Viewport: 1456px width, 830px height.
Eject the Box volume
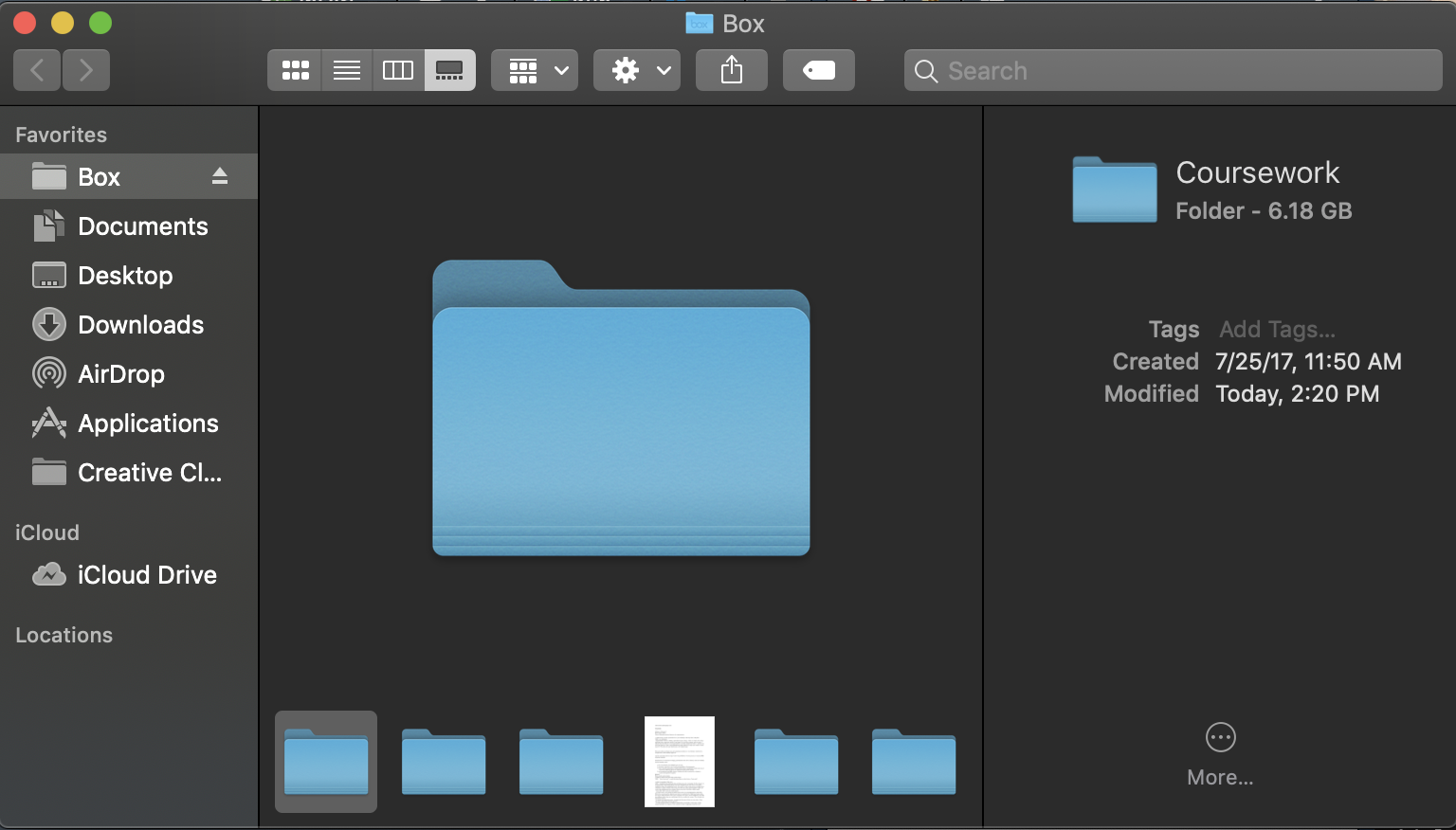220,176
